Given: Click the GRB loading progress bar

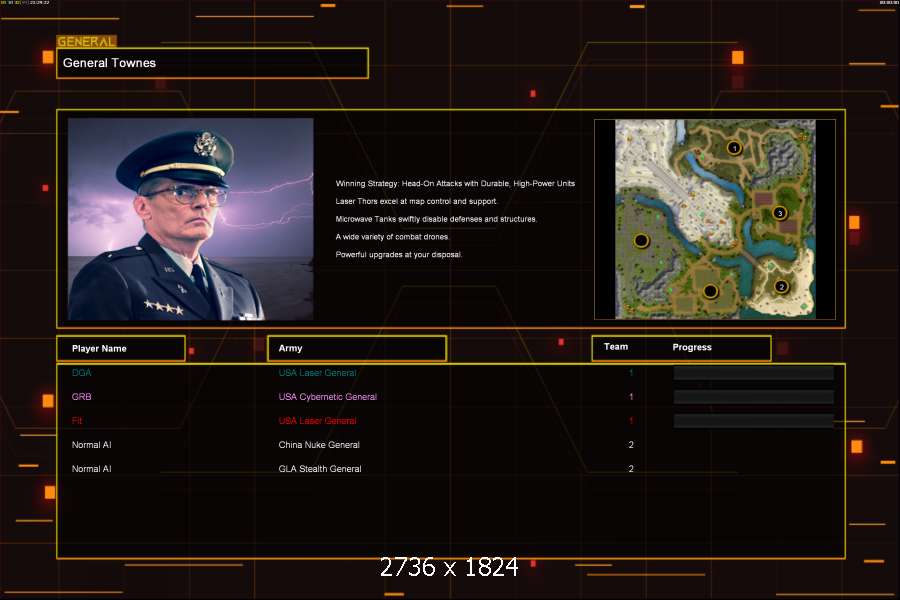Looking at the screenshot, I should 754,397.
